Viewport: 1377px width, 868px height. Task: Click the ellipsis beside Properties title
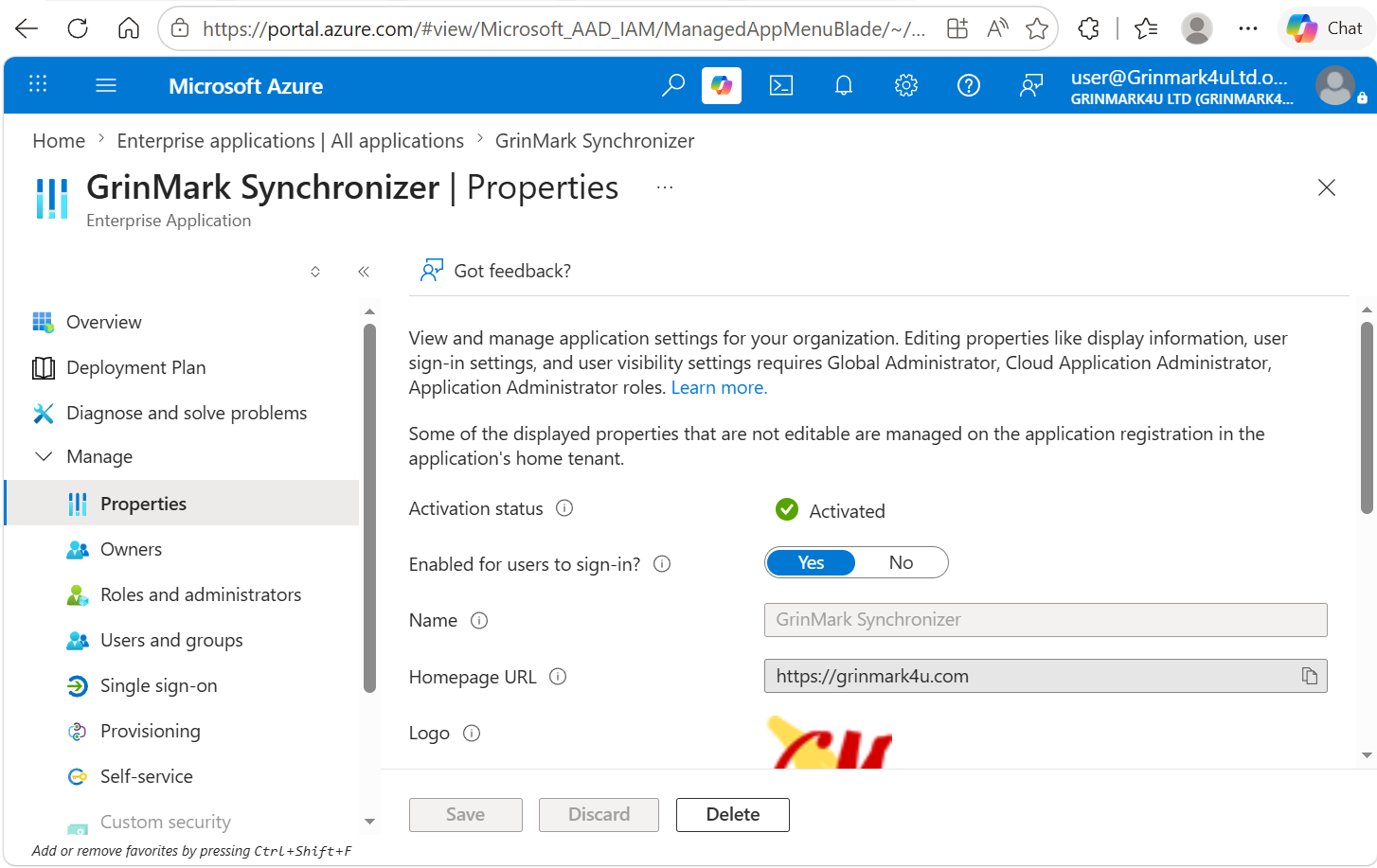[665, 187]
